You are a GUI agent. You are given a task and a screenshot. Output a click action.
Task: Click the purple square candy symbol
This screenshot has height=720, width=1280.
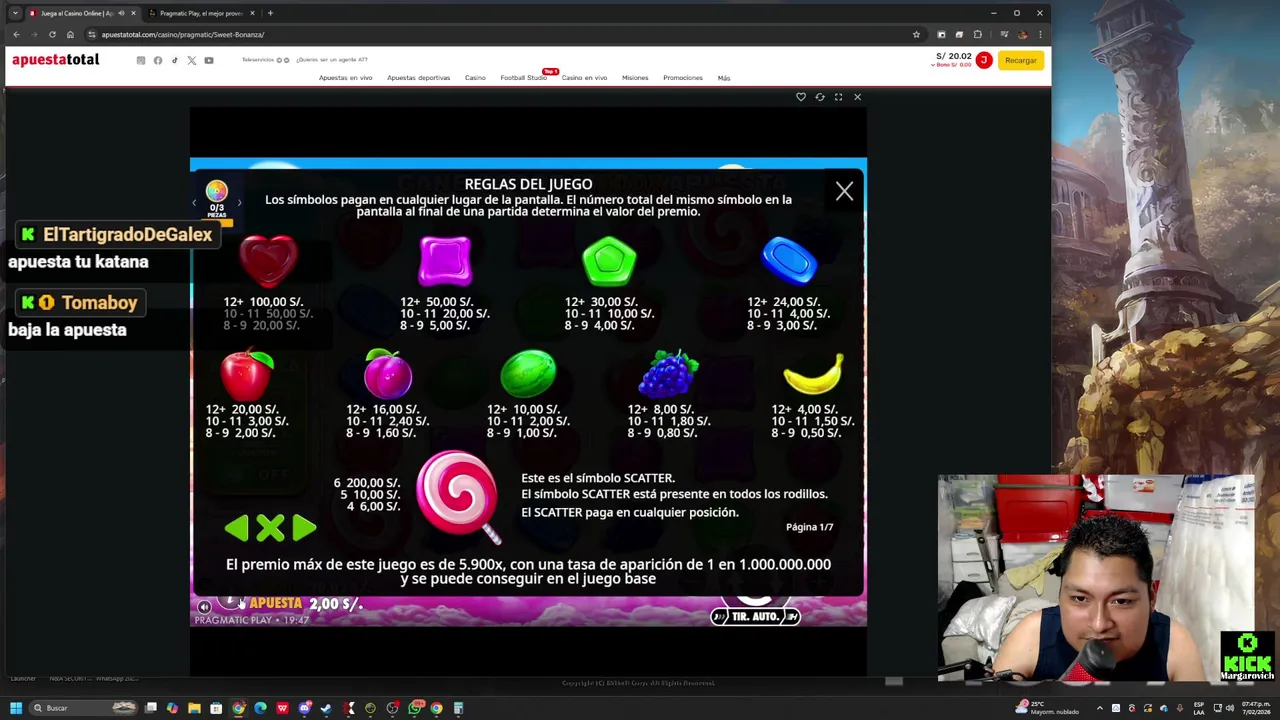445,261
